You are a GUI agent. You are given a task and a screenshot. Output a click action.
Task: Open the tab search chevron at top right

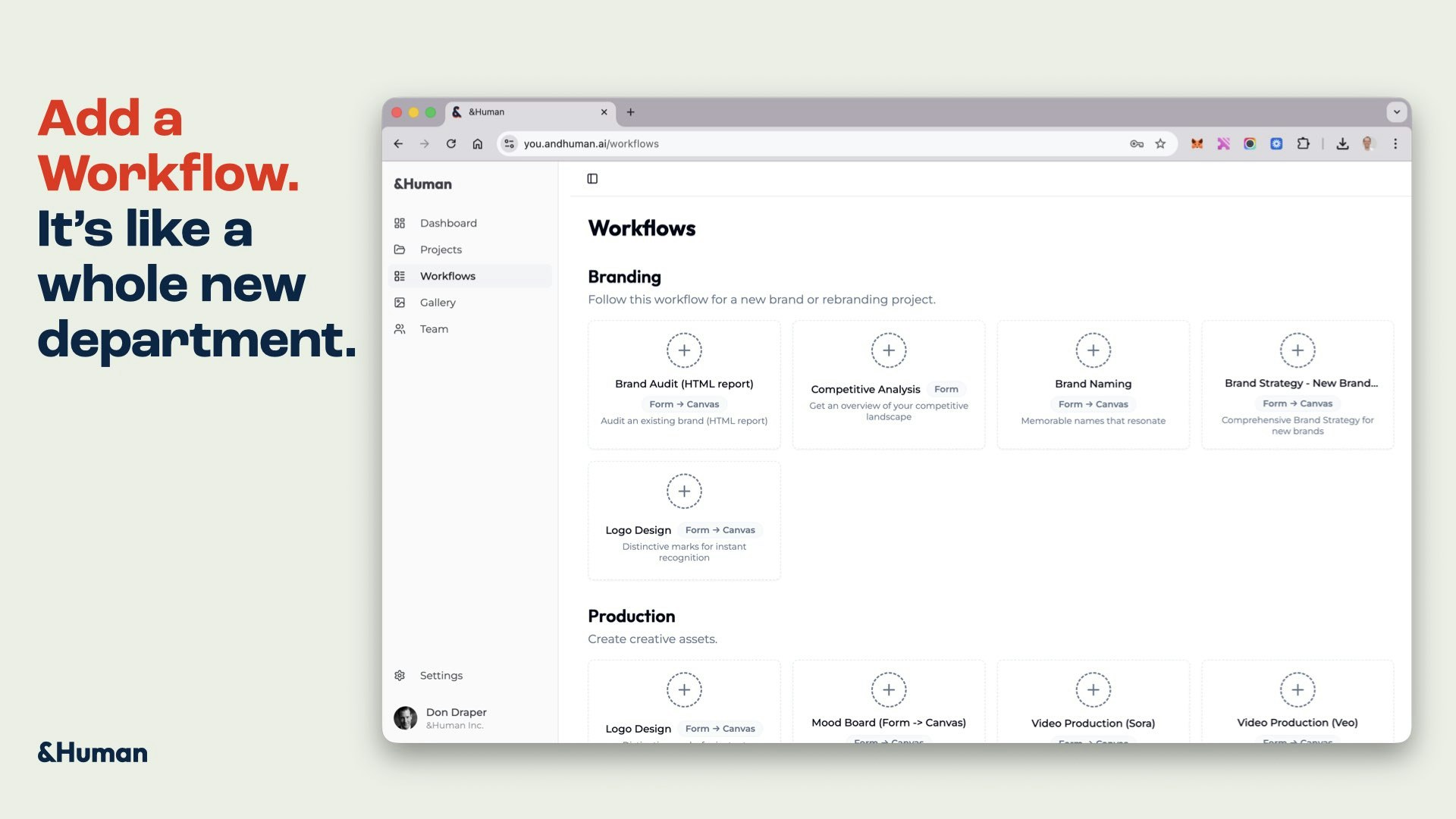pyautogui.click(x=1398, y=111)
